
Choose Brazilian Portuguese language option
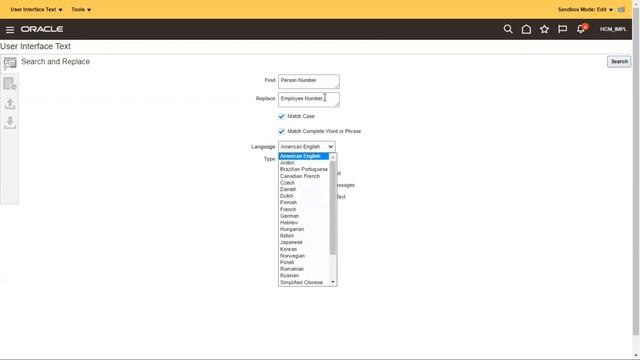click(304, 169)
